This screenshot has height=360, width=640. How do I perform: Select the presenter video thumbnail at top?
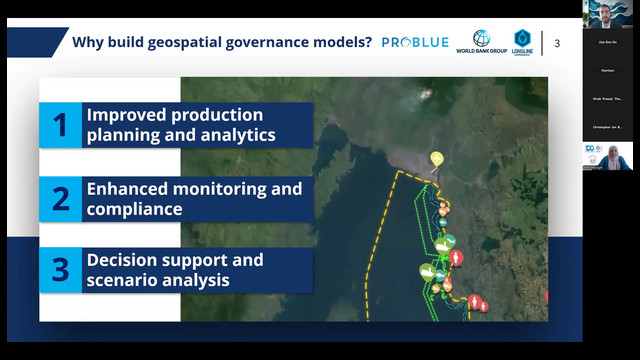(607, 14)
